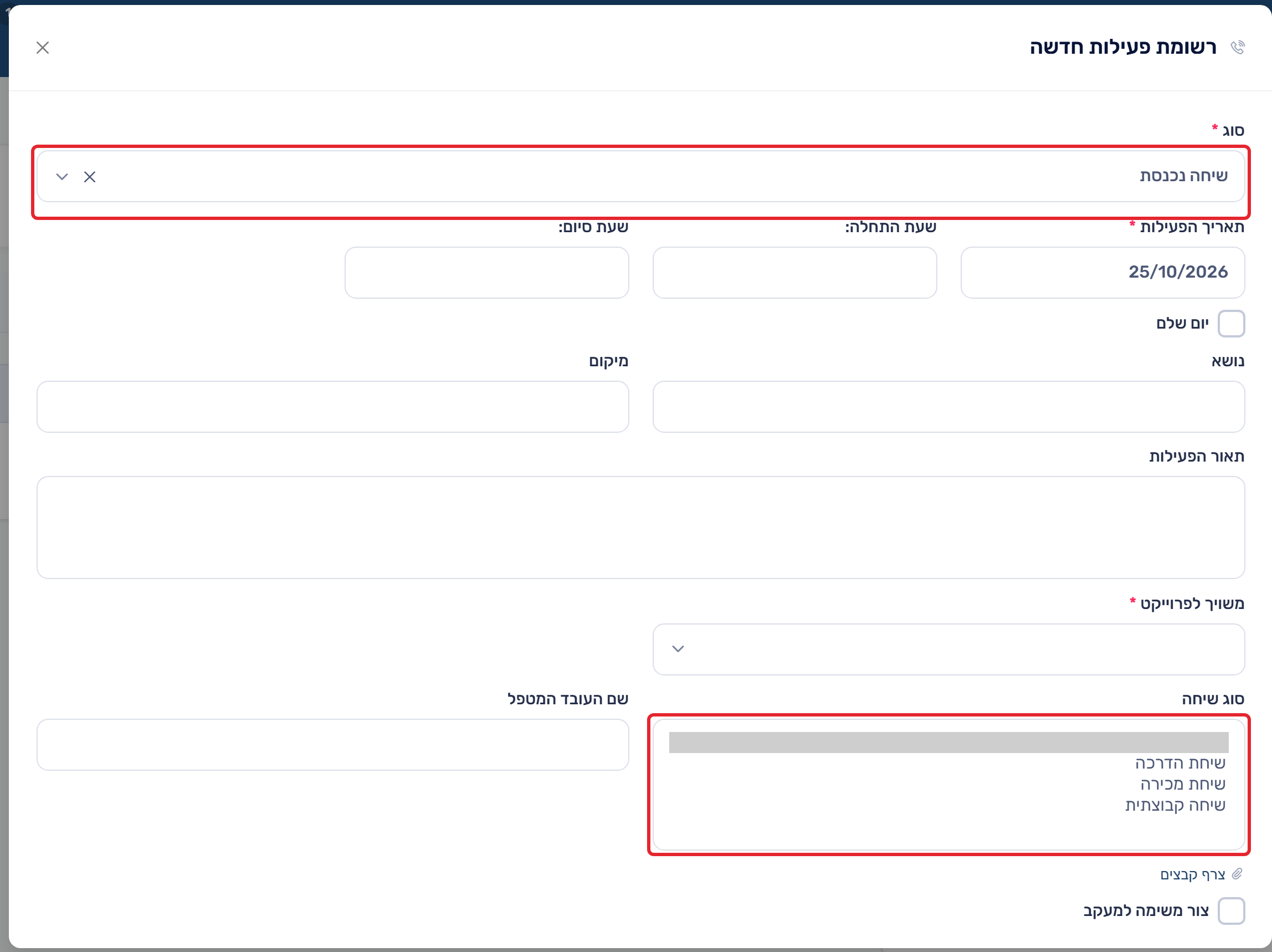Click the activity date field 25/10/2026
Image resolution: width=1272 pixels, height=952 pixels.
point(1103,273)
